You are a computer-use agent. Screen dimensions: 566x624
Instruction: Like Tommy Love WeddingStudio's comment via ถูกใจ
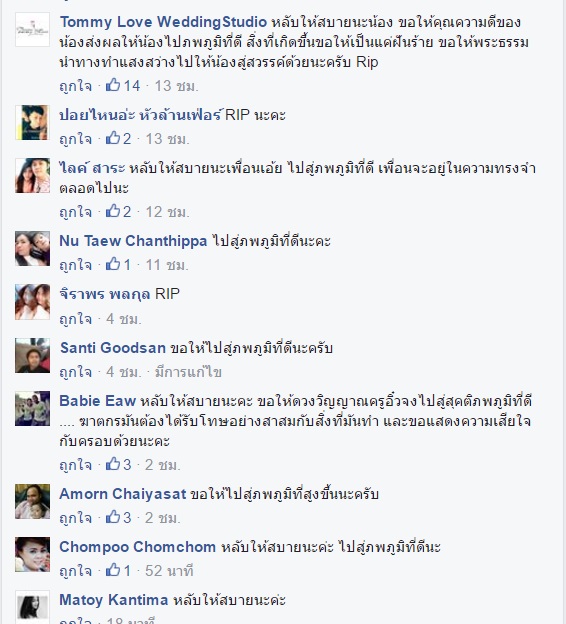(x=76, y=86)
